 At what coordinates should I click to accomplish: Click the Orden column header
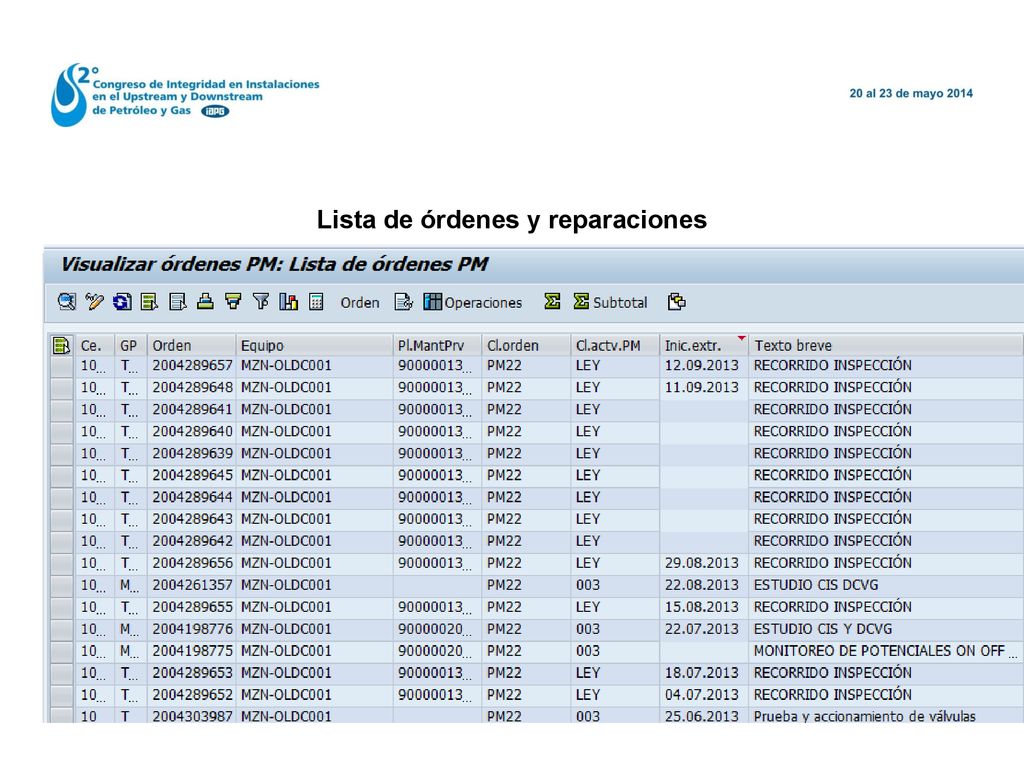click(x=191, y=345)
